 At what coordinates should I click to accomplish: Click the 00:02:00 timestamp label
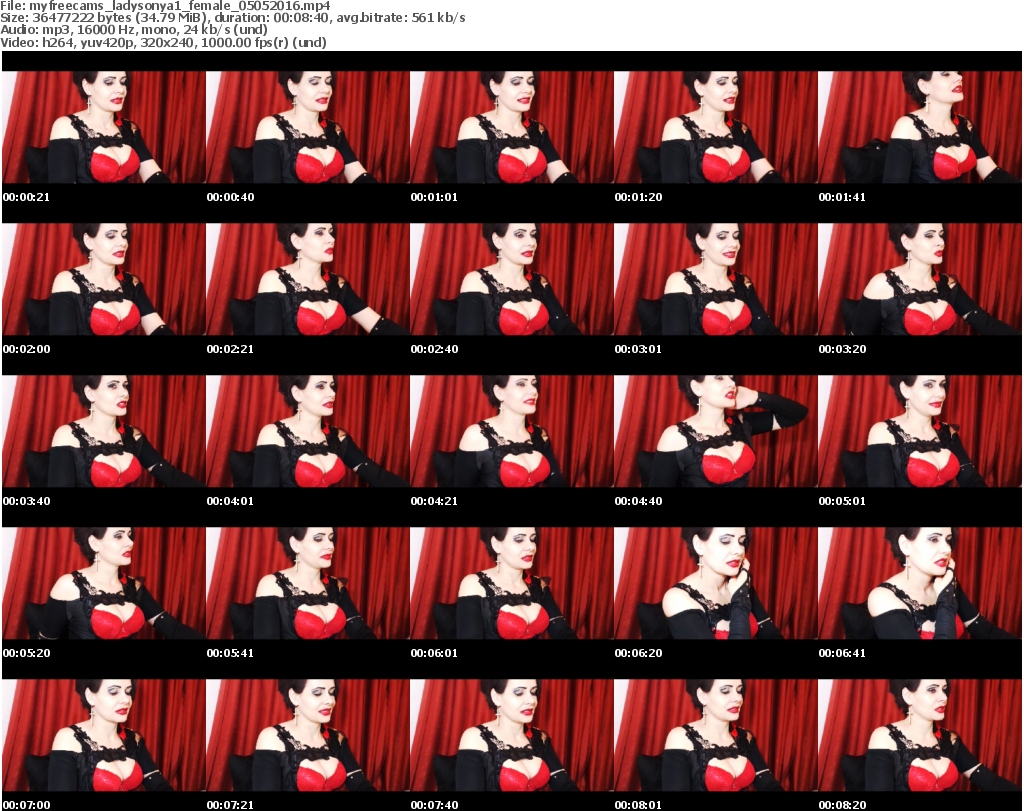[26, 349]
